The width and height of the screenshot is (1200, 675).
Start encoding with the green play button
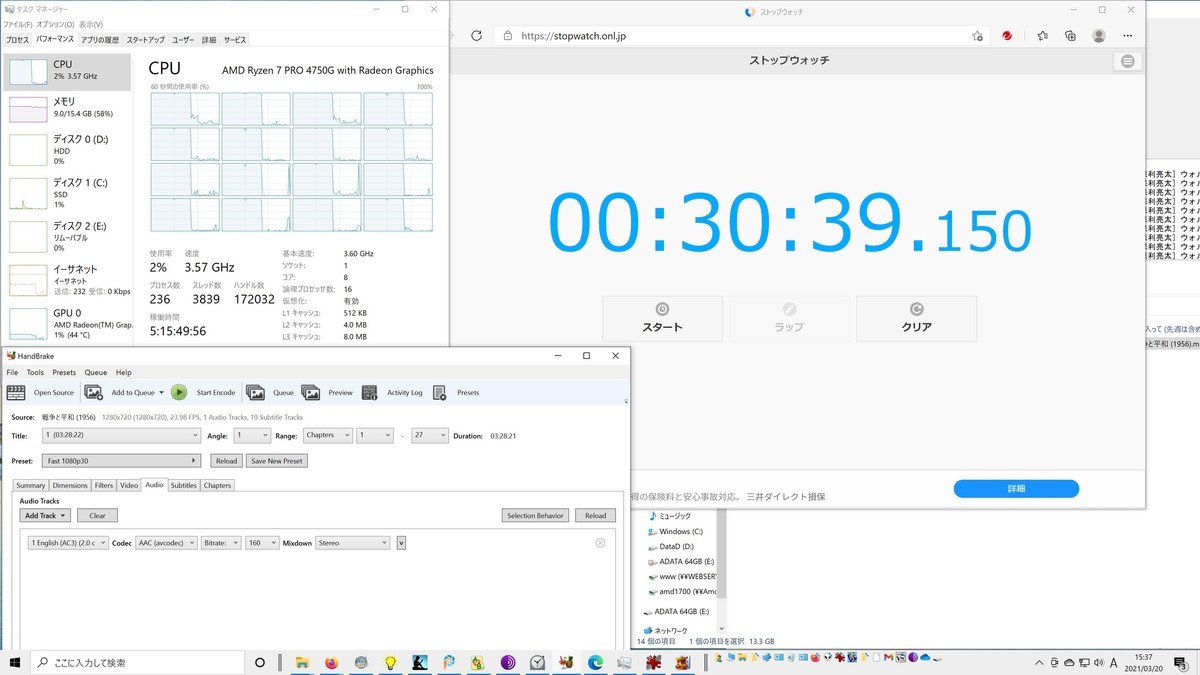pos(179,393)
